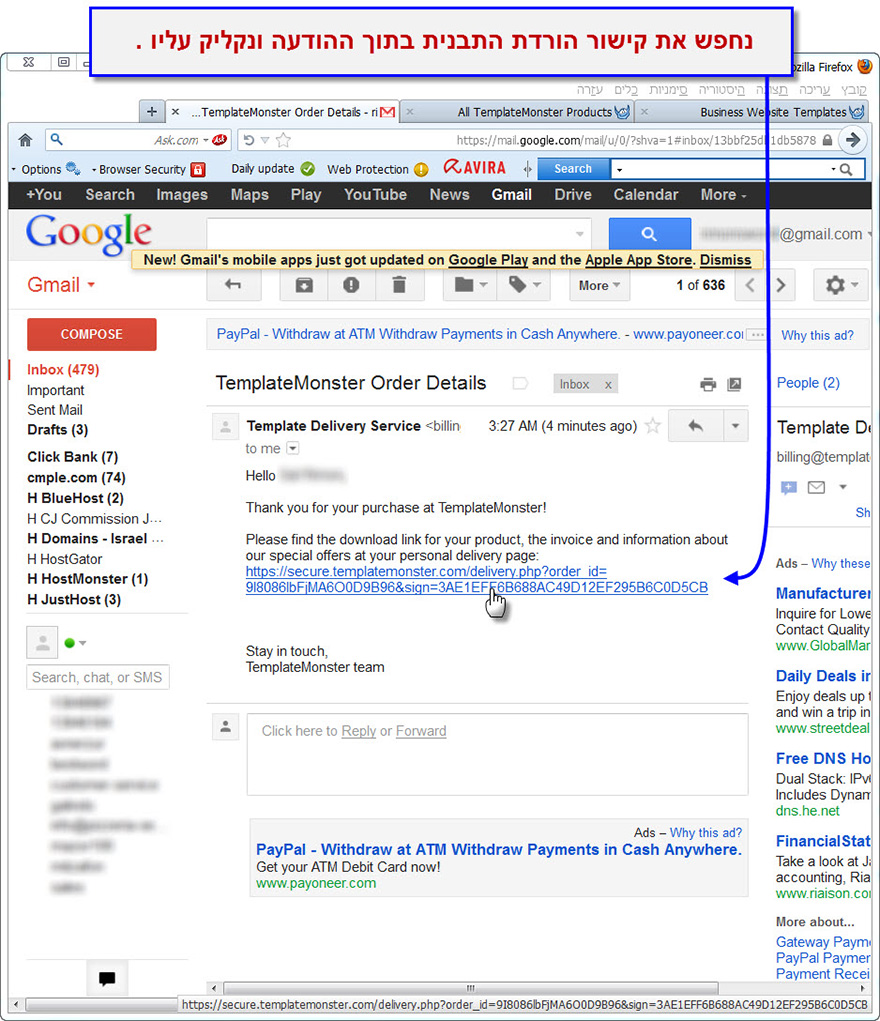Open Calendar from the Google bar
Image resolution: width=880 pixels, height=1021 pixels.
point(646,195)
